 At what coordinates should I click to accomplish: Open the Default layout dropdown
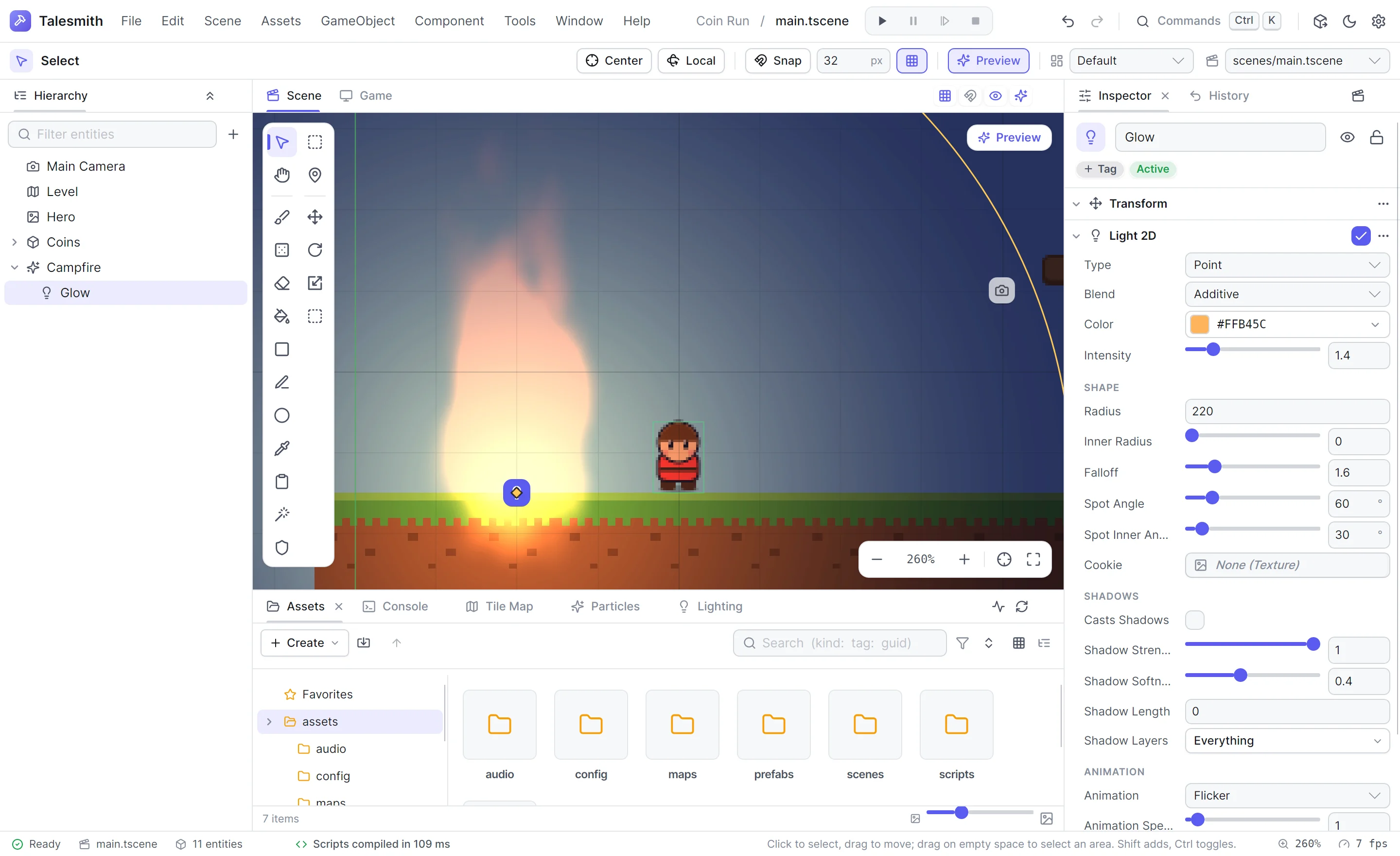click(x=1131, y=61)
